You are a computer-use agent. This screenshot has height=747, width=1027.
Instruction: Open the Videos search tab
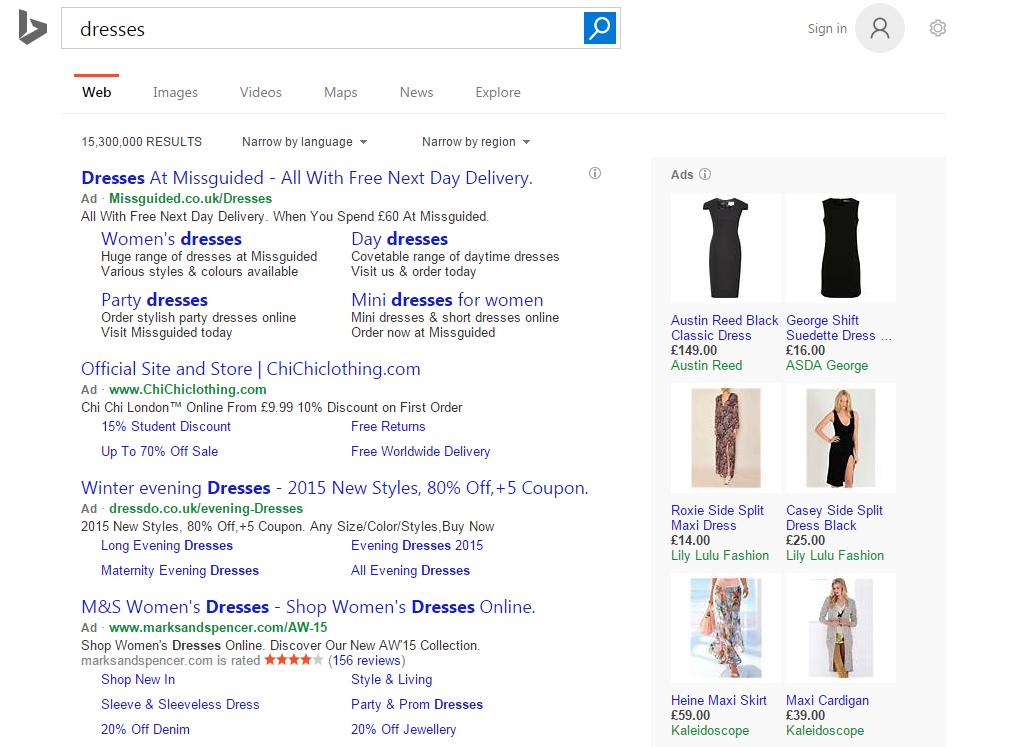point(260,92)
